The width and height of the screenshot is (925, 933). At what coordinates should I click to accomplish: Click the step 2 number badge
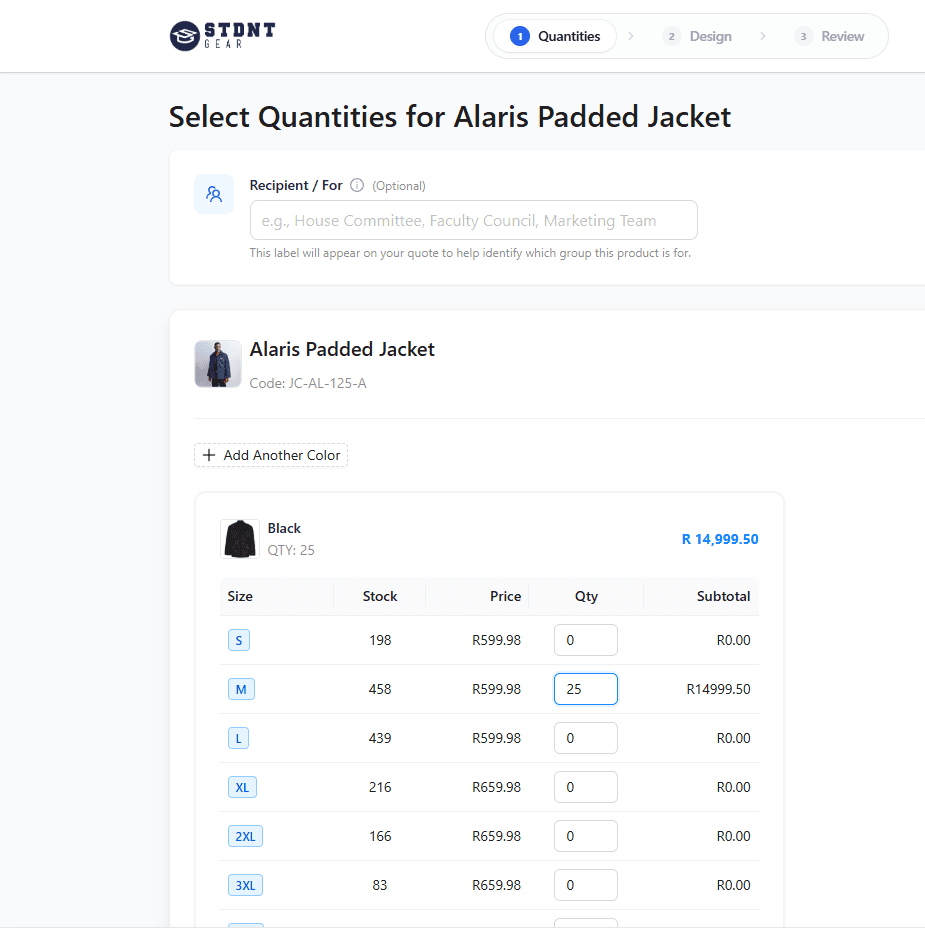click(x=672, y=36)
